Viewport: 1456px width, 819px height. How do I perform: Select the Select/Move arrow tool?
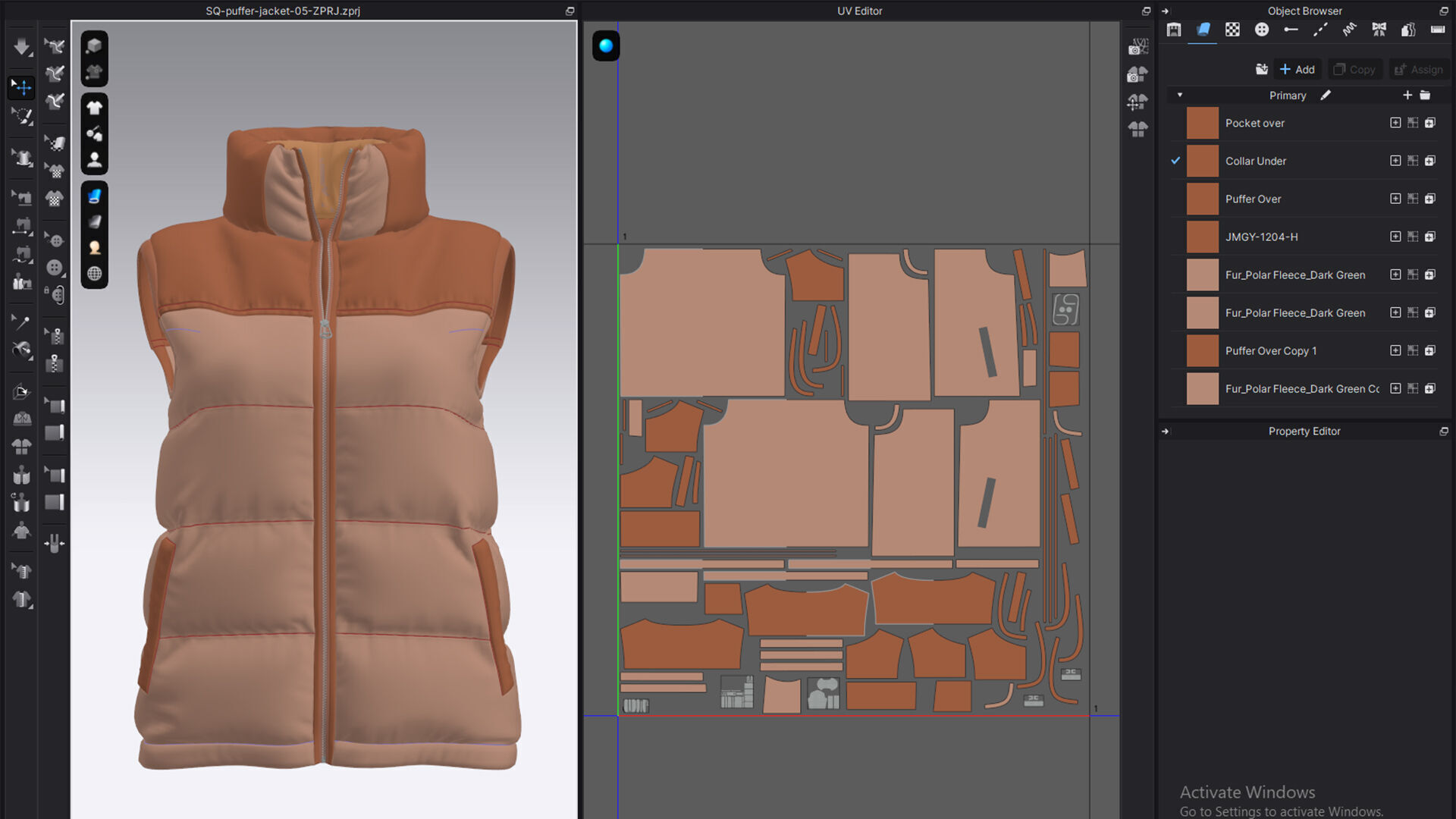click(21, 87)
